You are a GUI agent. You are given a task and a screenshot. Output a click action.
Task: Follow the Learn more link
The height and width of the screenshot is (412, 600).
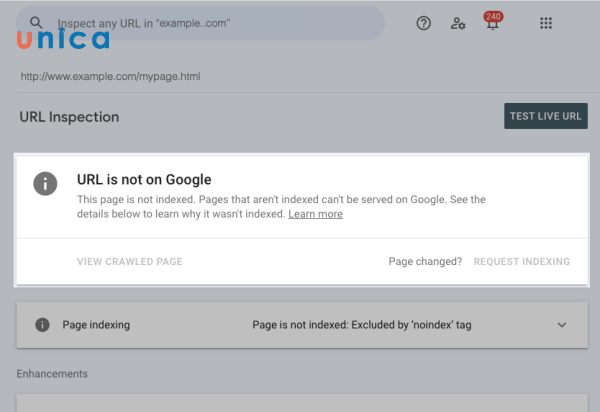[315, 214]
